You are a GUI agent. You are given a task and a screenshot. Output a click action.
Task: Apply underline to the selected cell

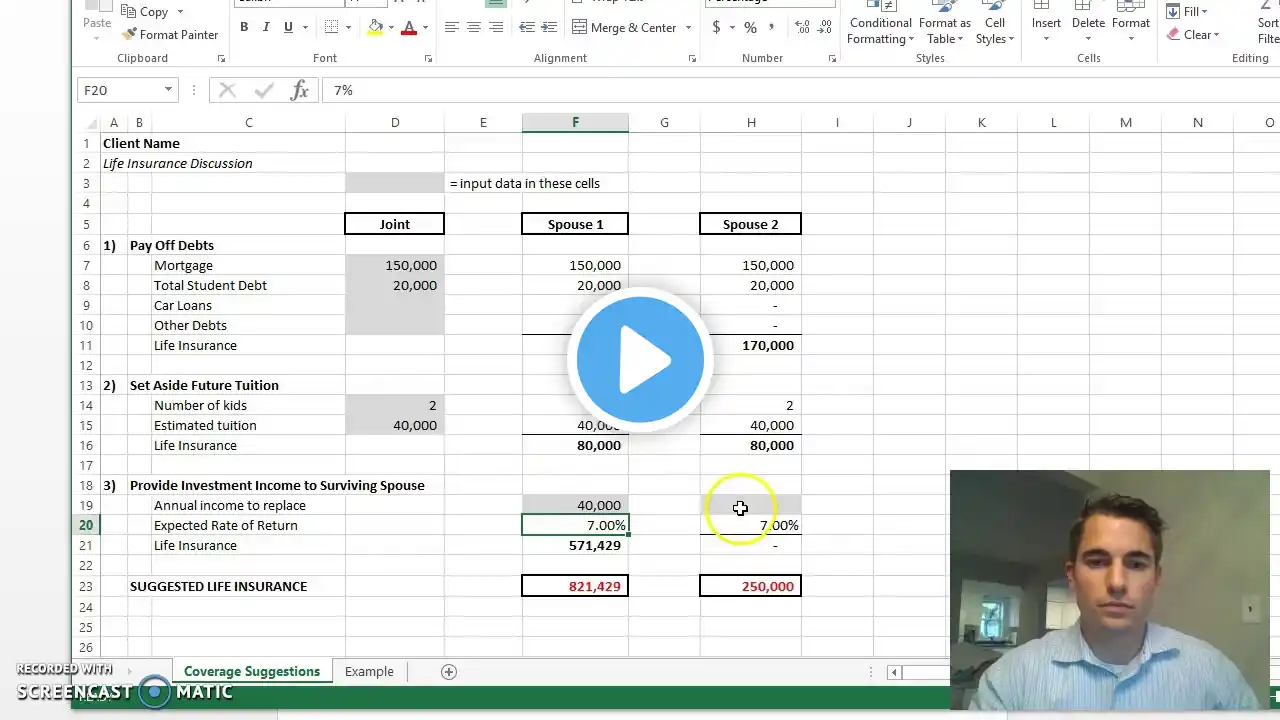[x=288, y=28]
